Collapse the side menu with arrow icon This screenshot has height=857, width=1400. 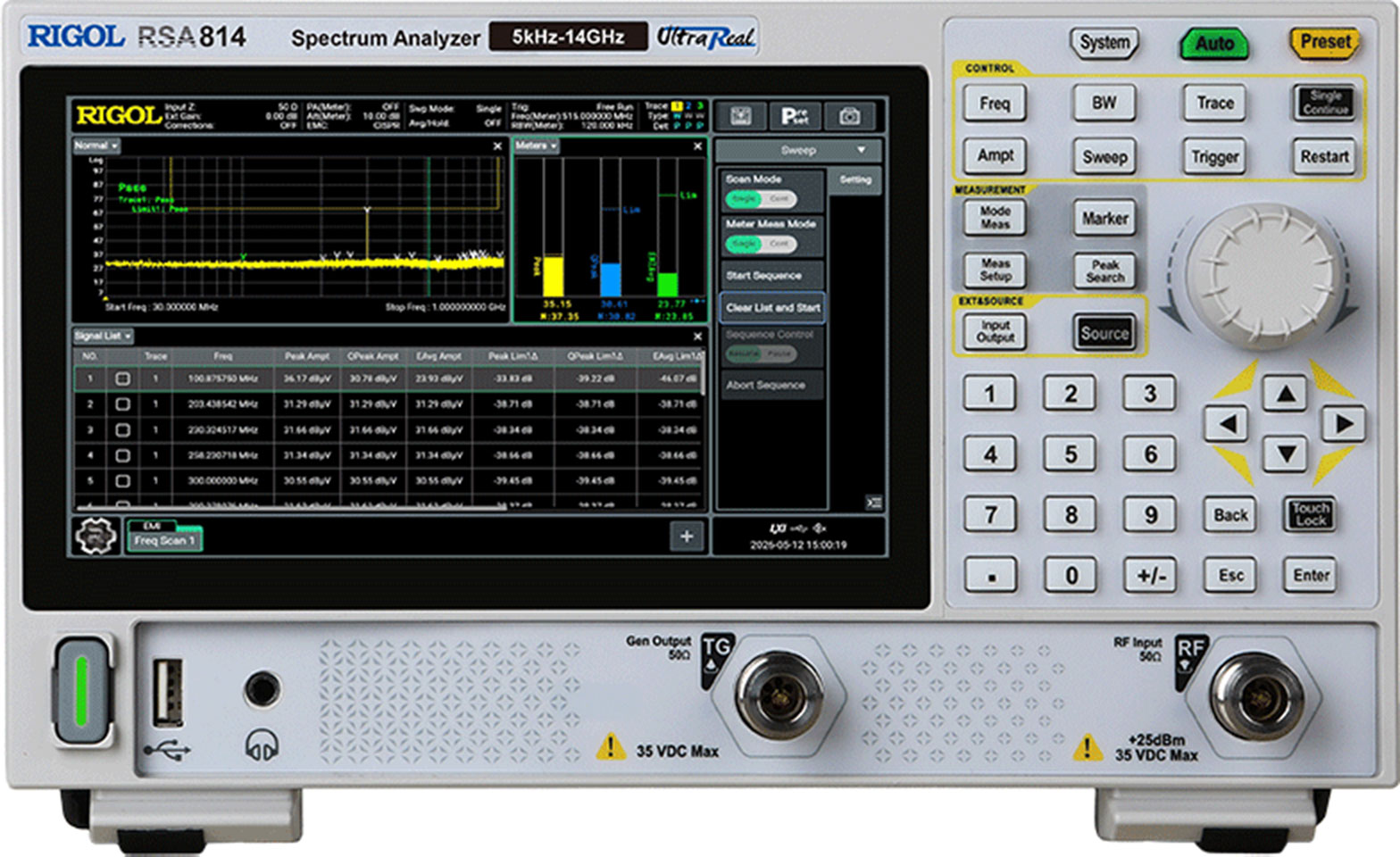(873, 503)
